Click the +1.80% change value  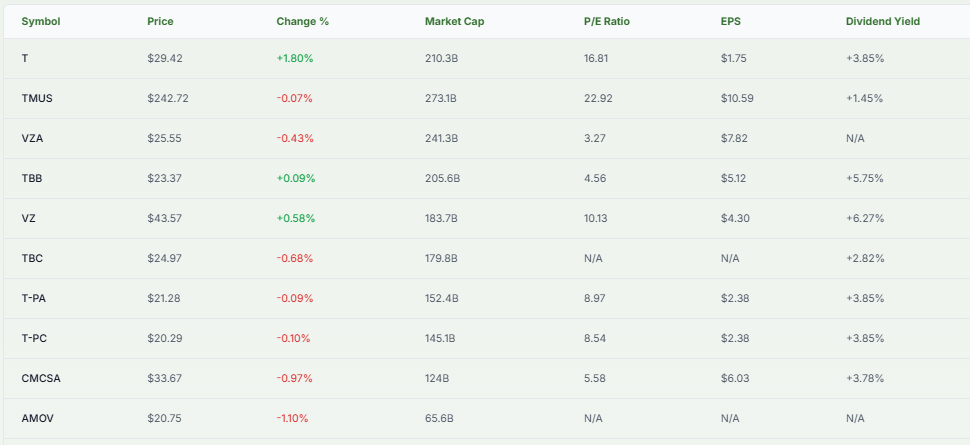pyautogui.click(x=295, y=58)
